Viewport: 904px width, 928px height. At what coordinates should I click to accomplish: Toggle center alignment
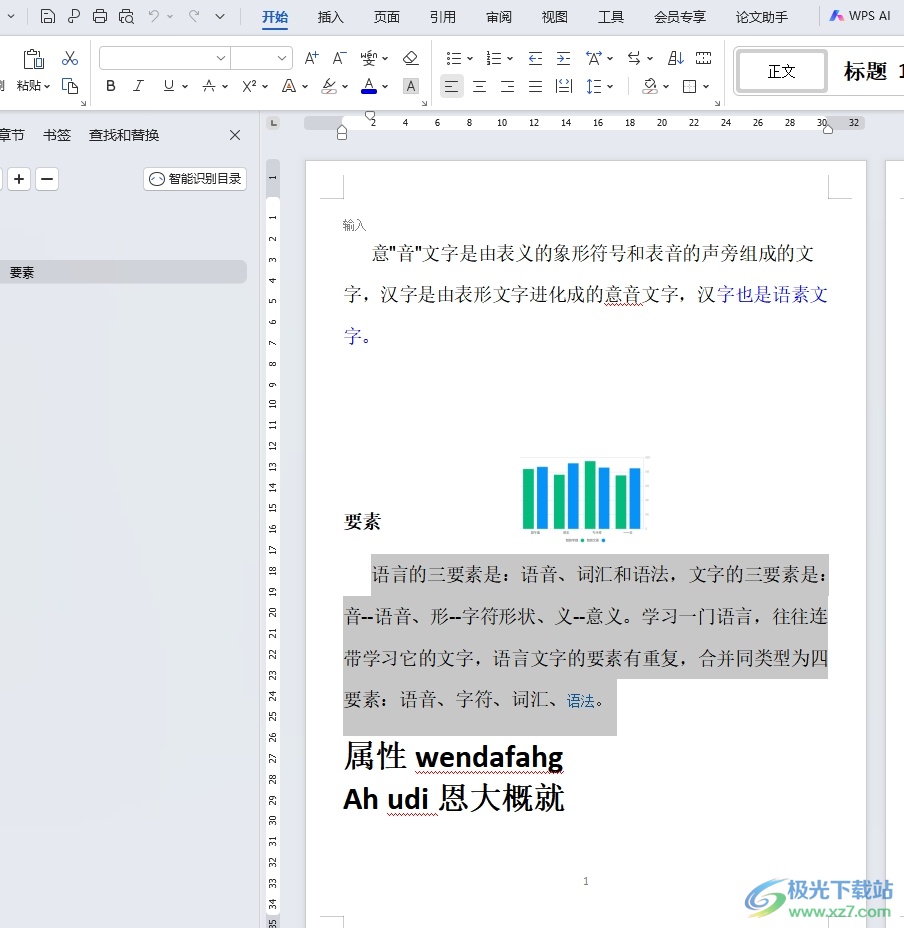click(x=480, y=86)
